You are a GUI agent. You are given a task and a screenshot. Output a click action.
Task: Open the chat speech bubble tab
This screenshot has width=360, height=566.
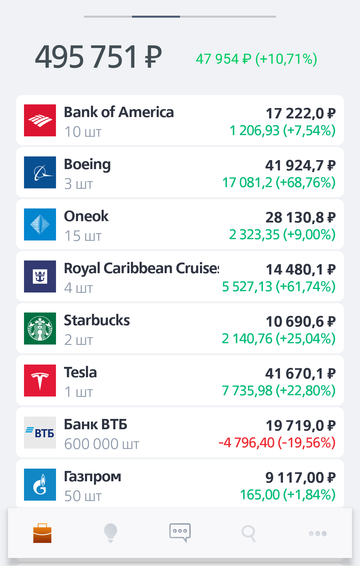[180, 533]
